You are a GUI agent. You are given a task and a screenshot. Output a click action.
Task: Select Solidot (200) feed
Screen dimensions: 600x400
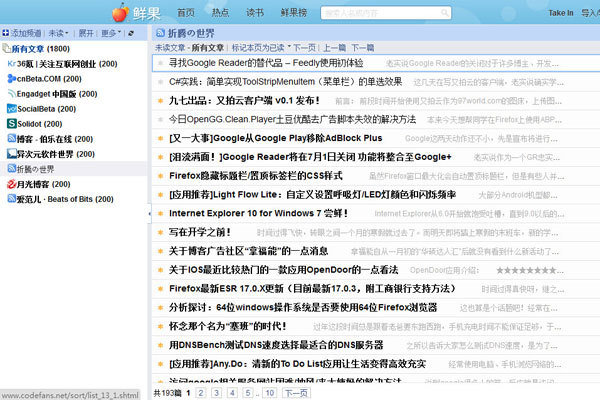coord(40,124)
